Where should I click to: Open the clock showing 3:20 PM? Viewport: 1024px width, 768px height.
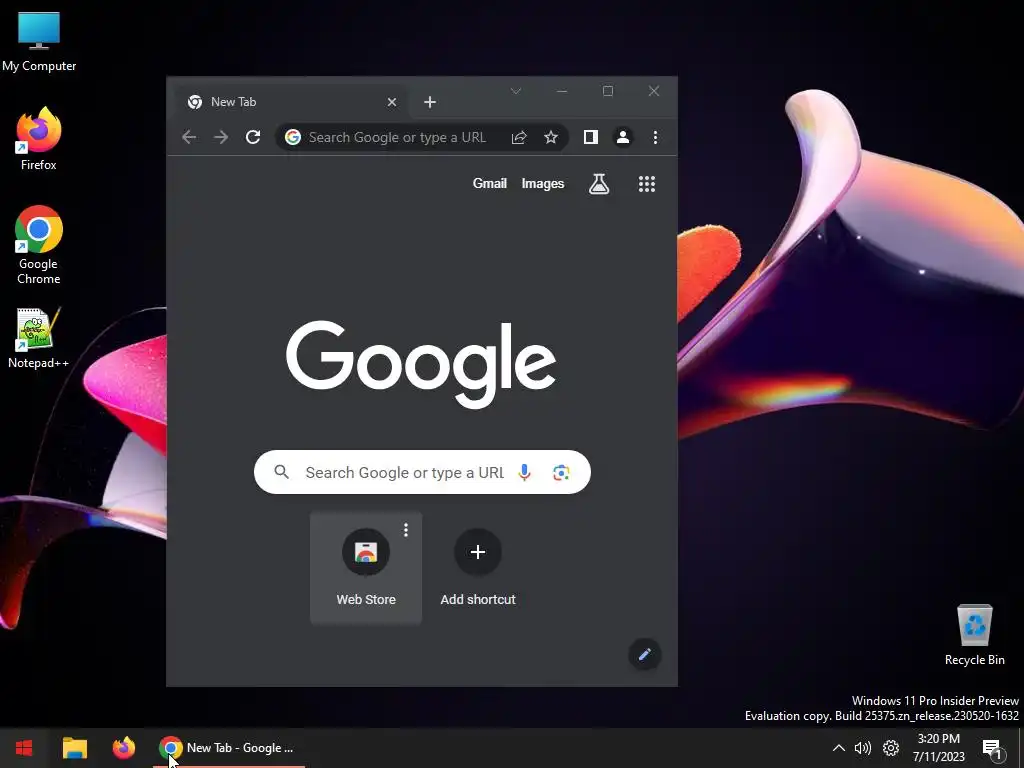pyautogui.click(x=938, y=748)
